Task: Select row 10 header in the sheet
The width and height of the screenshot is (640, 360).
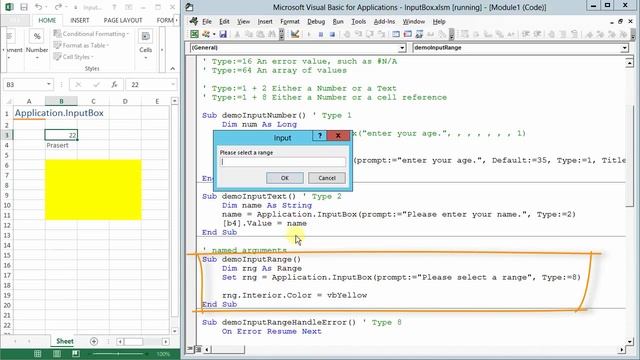Action: [x=7, y=205]
